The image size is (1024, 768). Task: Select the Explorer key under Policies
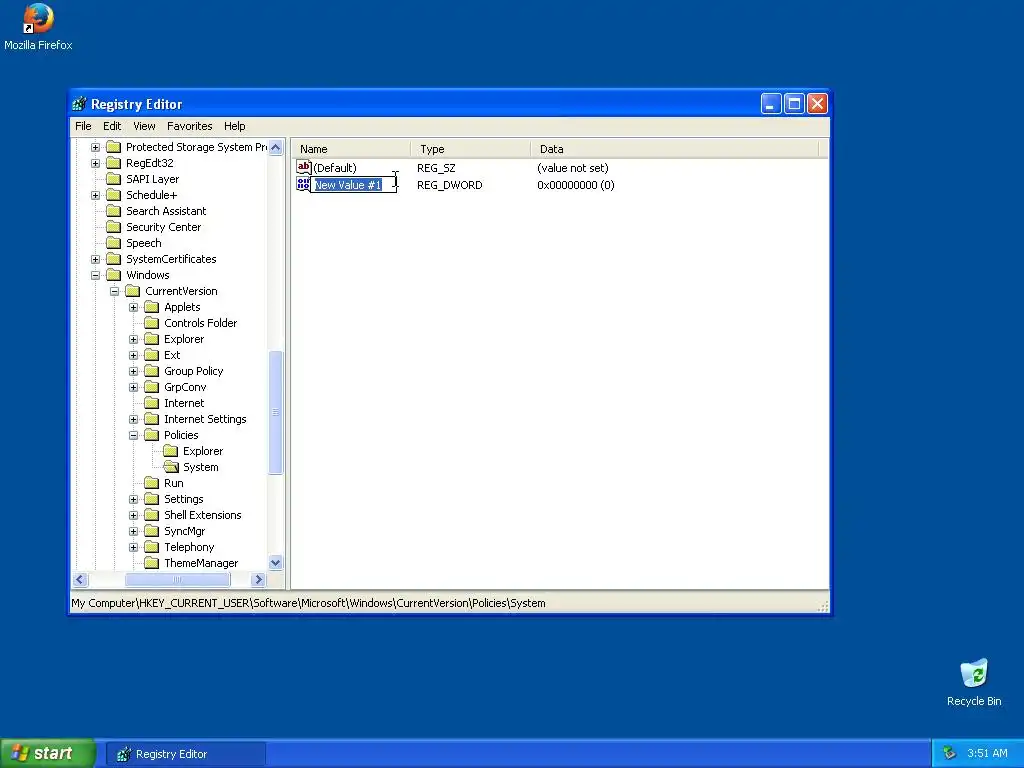click(x=203, y=451)
